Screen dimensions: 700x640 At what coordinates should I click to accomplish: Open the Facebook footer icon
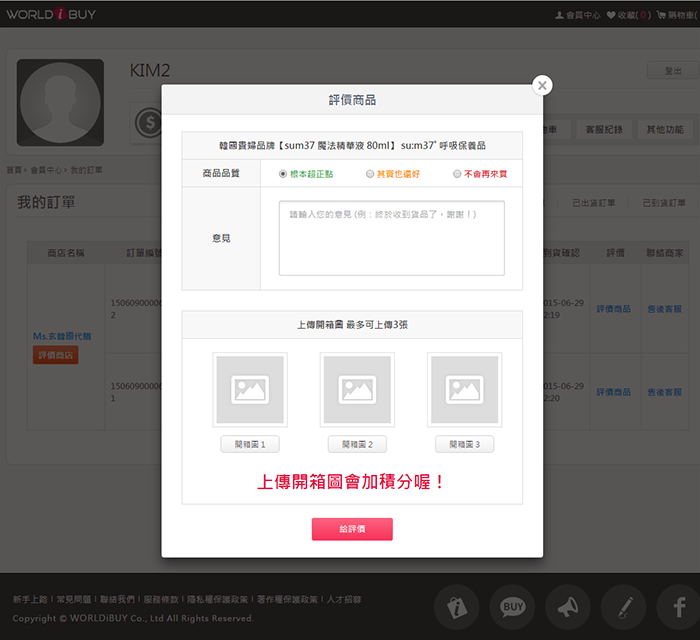click(x=678, y=607)
